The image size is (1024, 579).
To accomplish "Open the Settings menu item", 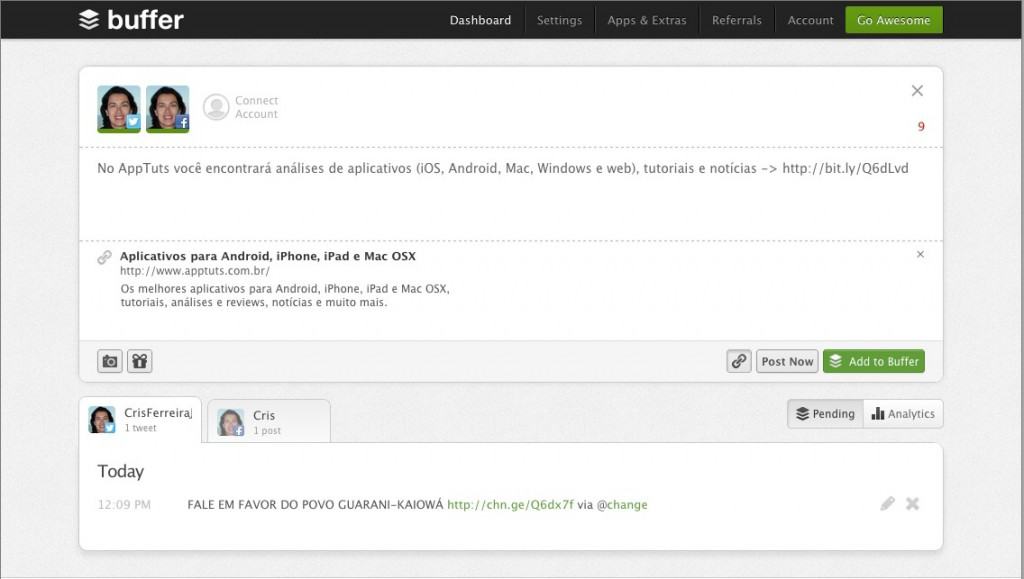I will click(559, 20).
